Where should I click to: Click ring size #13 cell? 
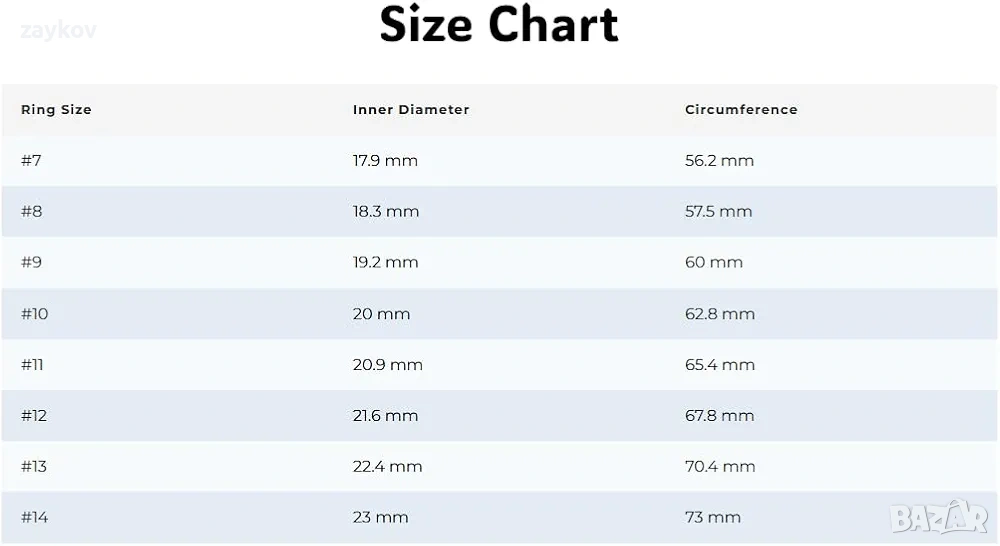pos(34,467)
